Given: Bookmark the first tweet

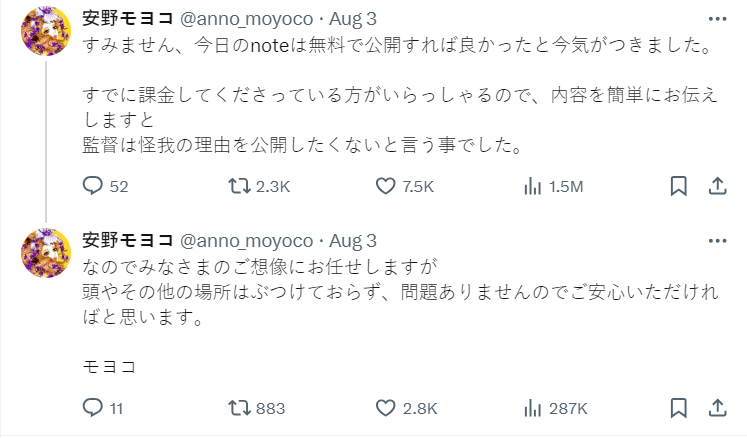Looking at the screenshot, I should (678, 186).
